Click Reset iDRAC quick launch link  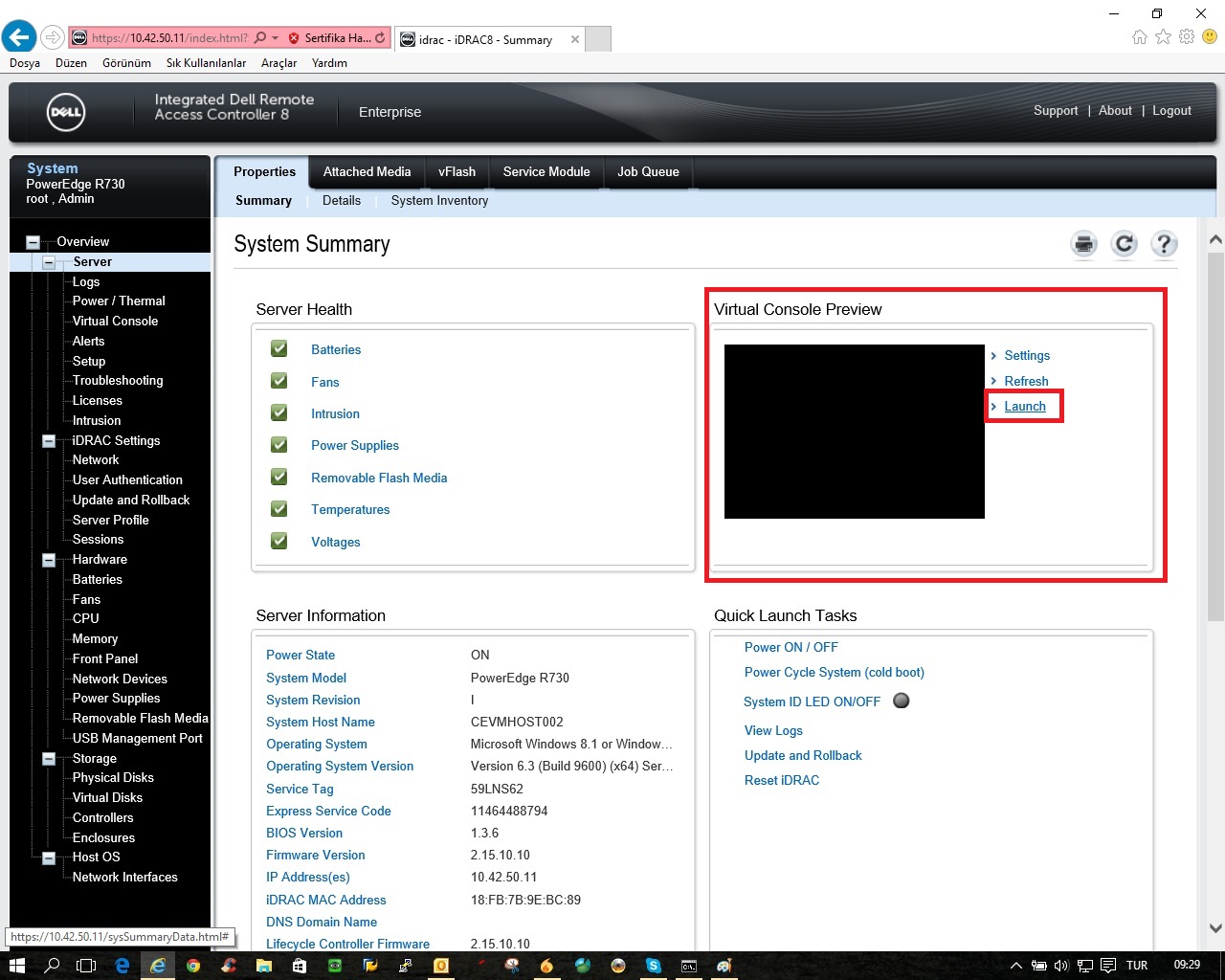pyautogui.click(x=782, y=781)
